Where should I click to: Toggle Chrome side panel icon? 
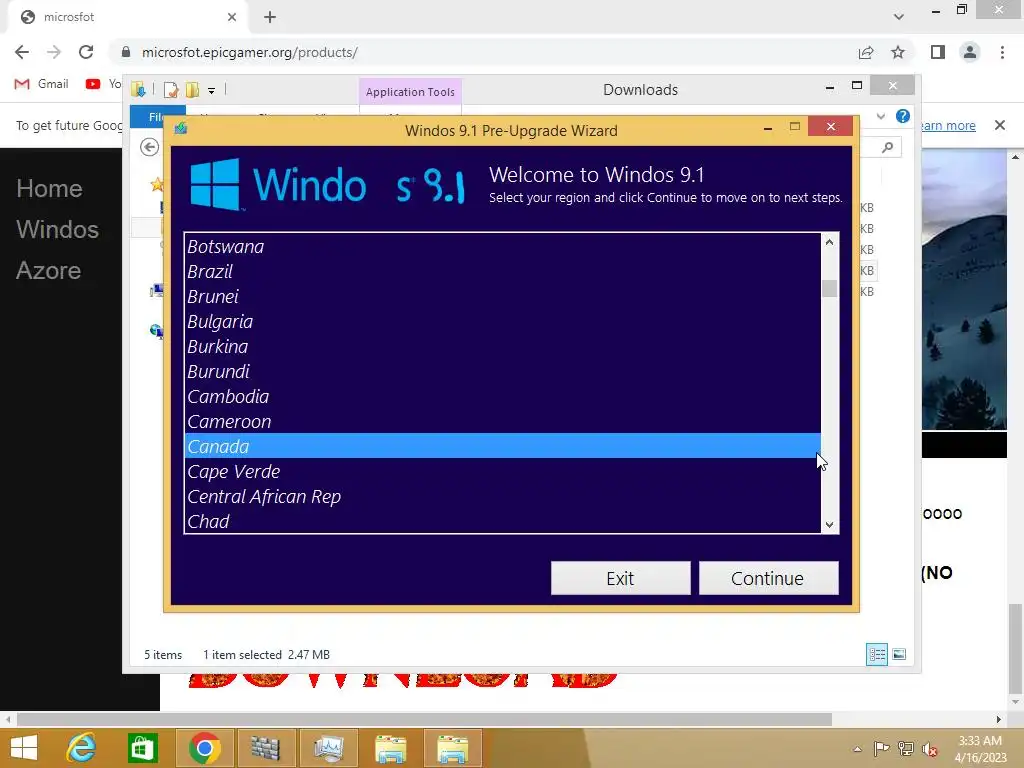pyautogui.click(x=938, y=52)
